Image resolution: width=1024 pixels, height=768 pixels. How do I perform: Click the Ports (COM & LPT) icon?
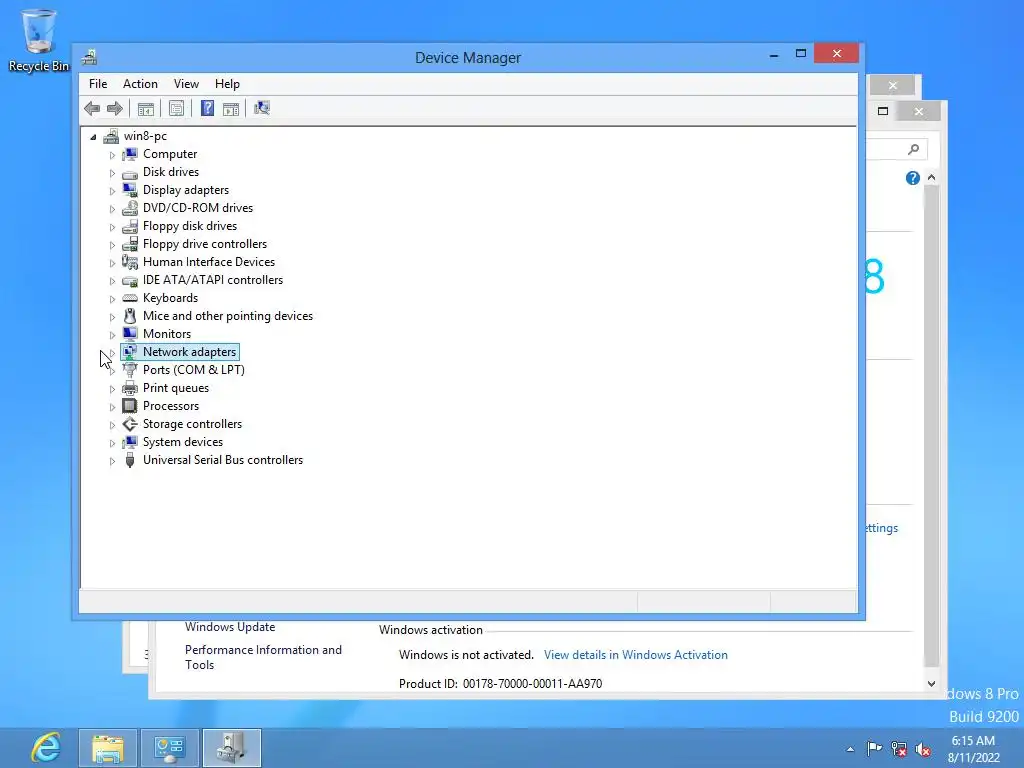click(x=130, y=370)
